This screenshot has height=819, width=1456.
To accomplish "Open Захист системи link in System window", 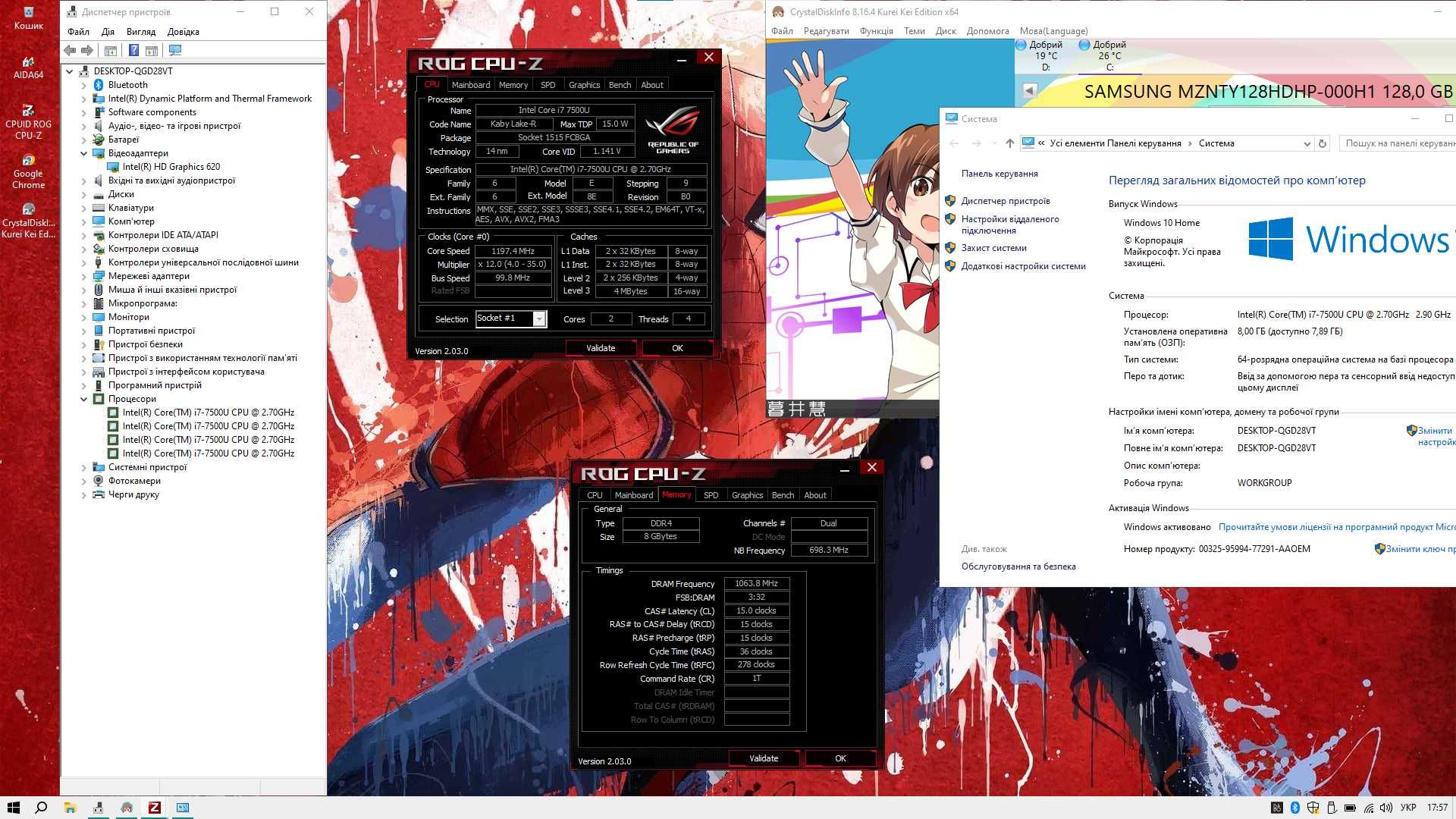I will [993, 248].
